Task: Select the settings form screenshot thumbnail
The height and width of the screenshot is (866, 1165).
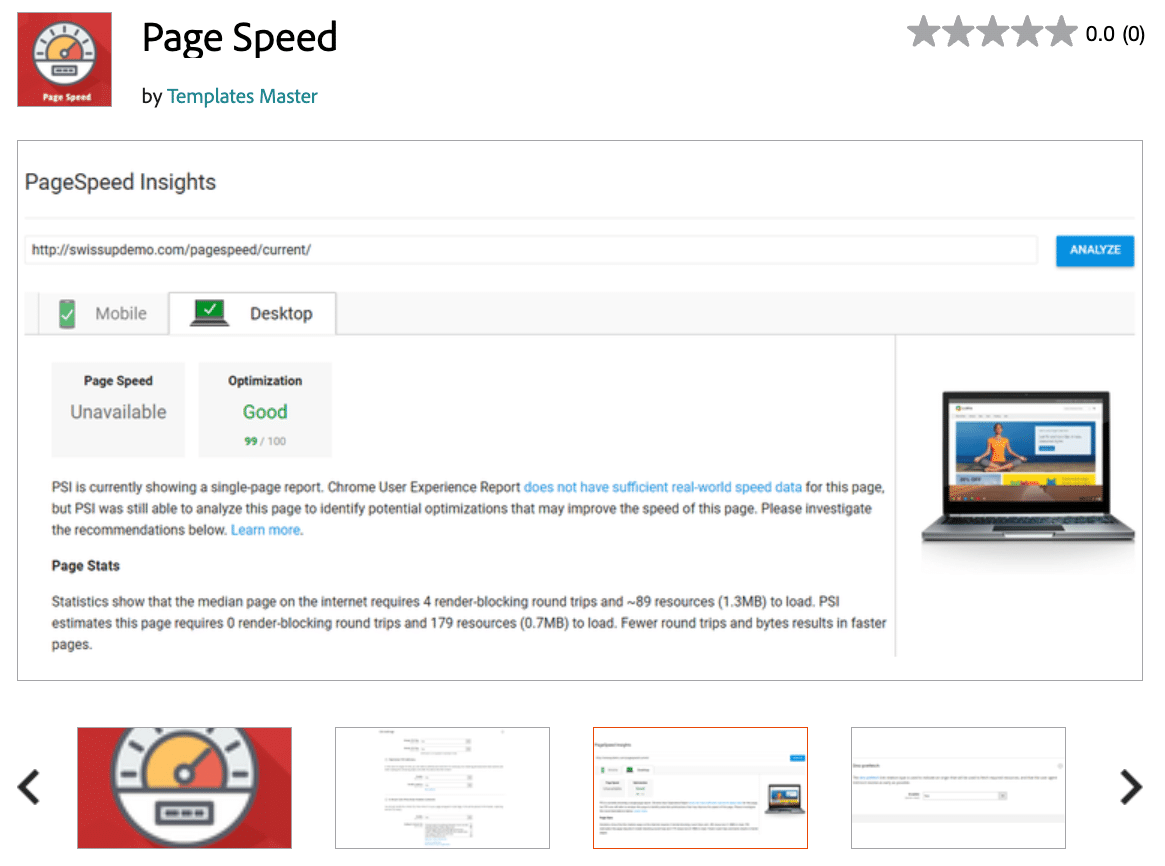Action: tap(442, 787)
